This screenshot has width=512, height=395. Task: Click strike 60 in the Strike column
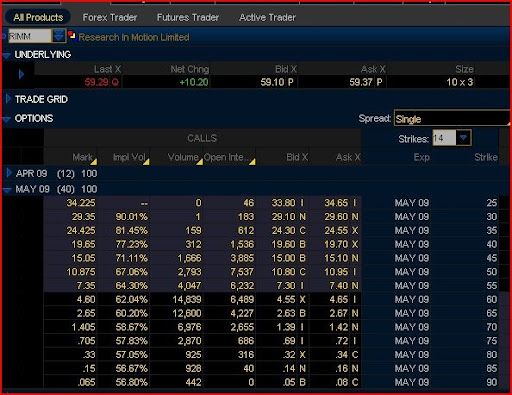click(x=492, y=299)
